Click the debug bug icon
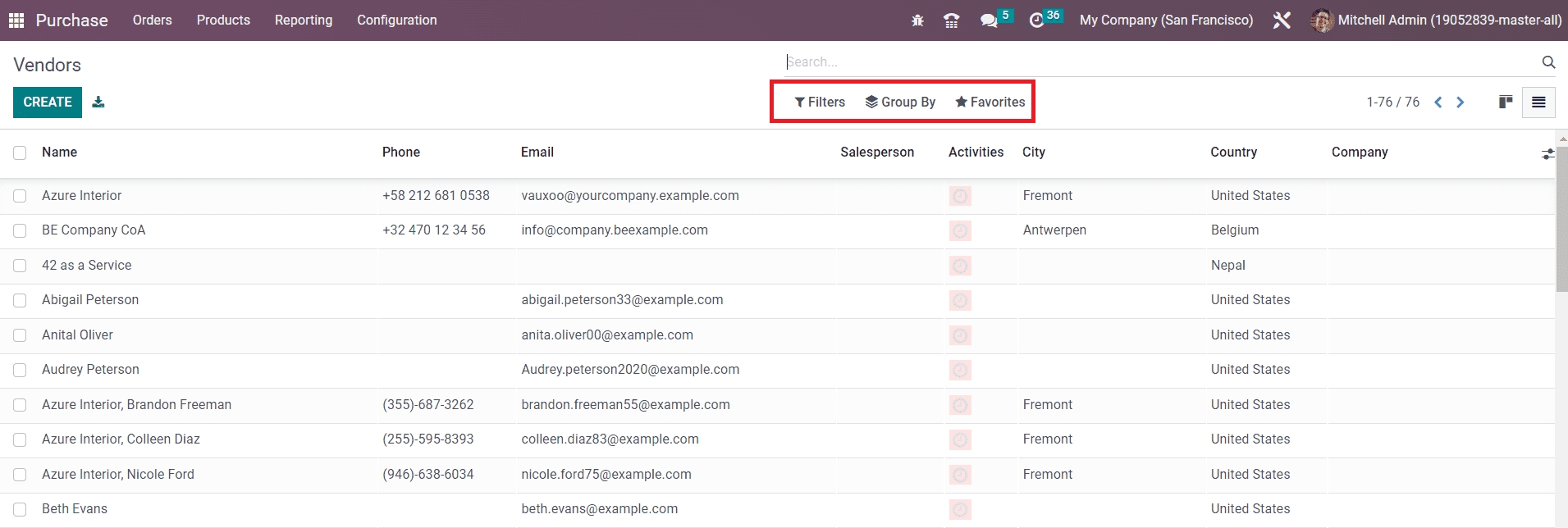1568x528 pixels. (917, 20)
